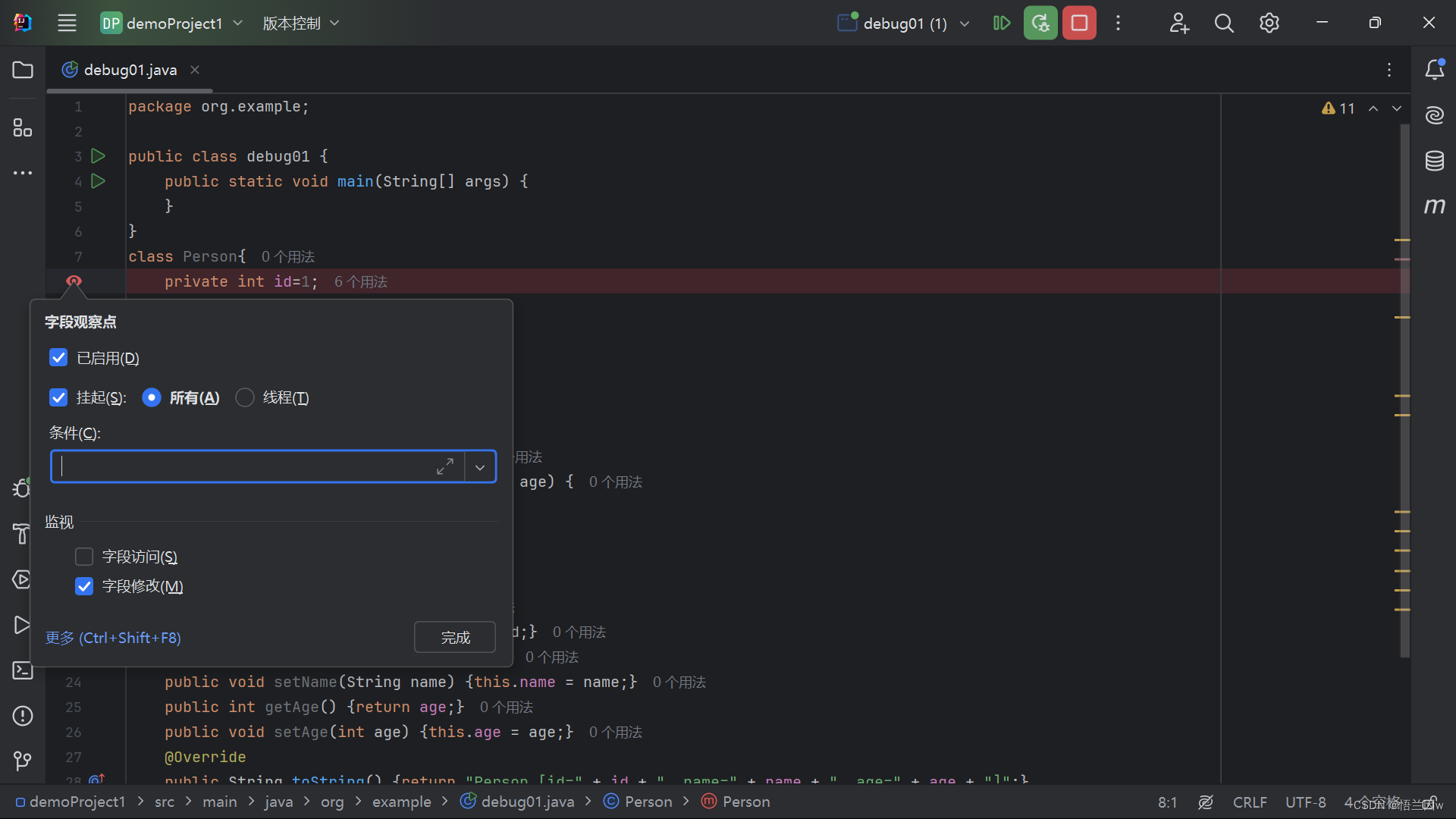The height and width of the screenshot is (819, 1456).
Task: Open the Maven tool window icon
Action: [x=1435, y=206]
